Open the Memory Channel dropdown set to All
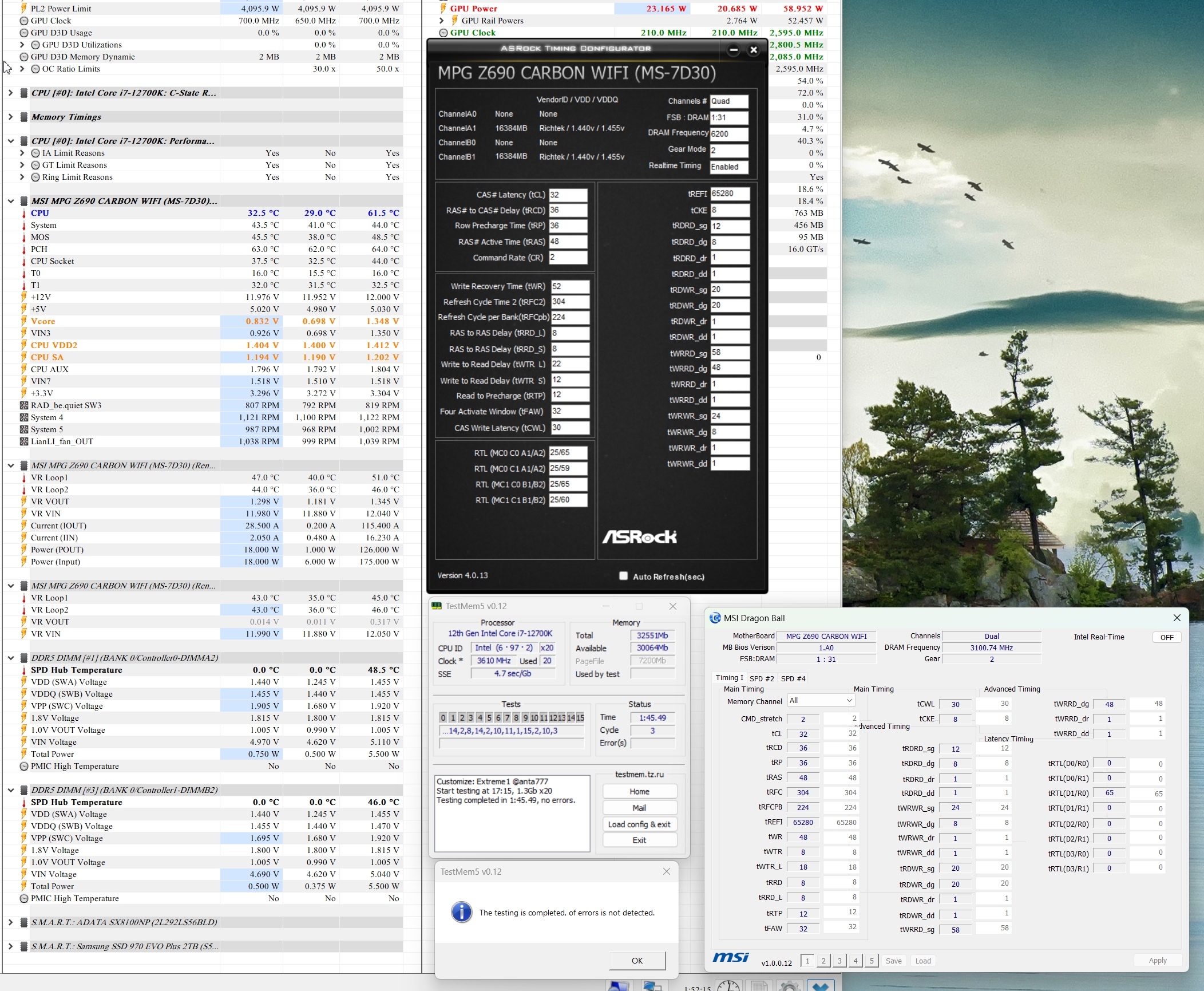This screenshot has width=1204, height=991. (821, 700)
